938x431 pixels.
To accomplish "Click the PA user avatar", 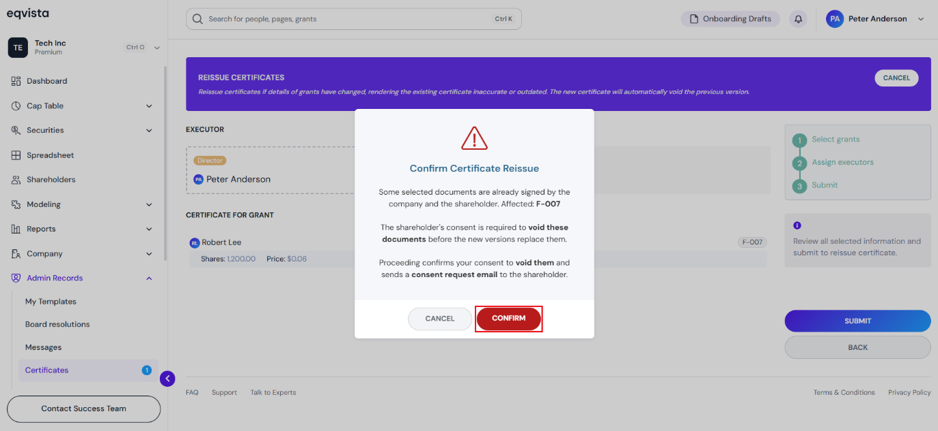I will [835, 19].
